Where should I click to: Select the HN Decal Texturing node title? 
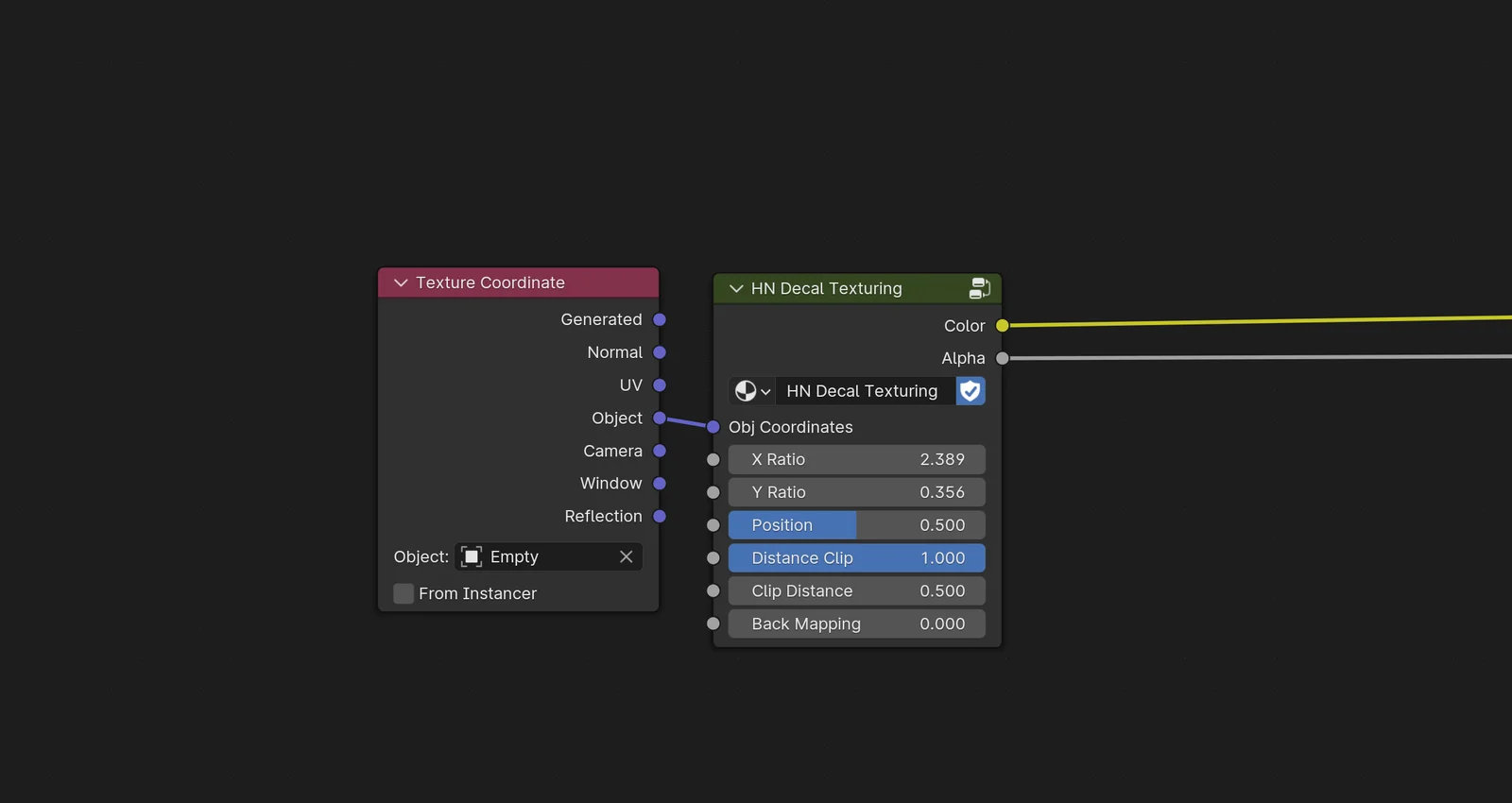(827, 288)
